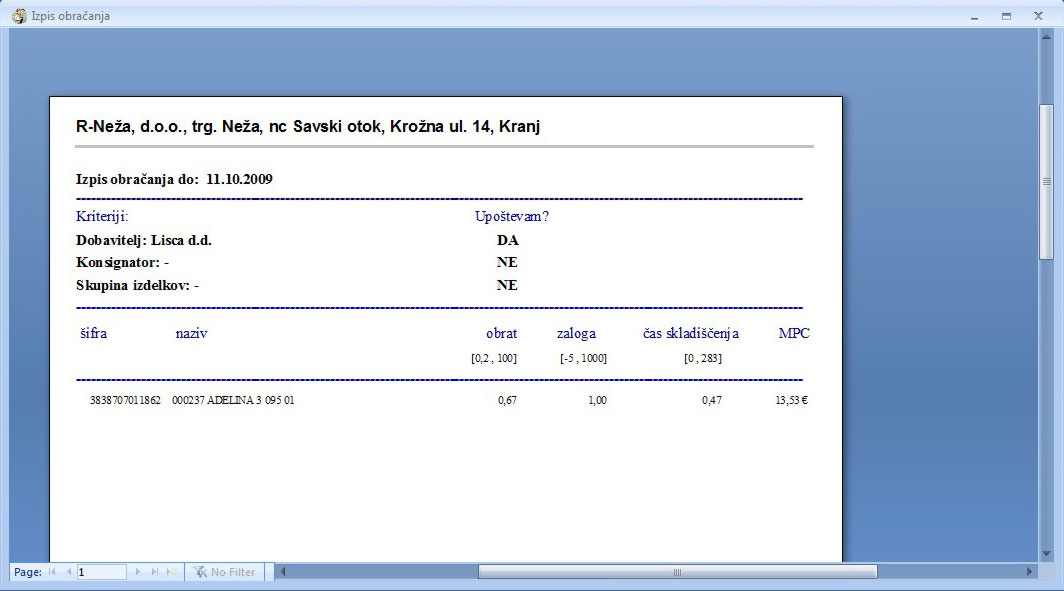Click the 'čas skladiščenja' column header

[x=690, y=333]
